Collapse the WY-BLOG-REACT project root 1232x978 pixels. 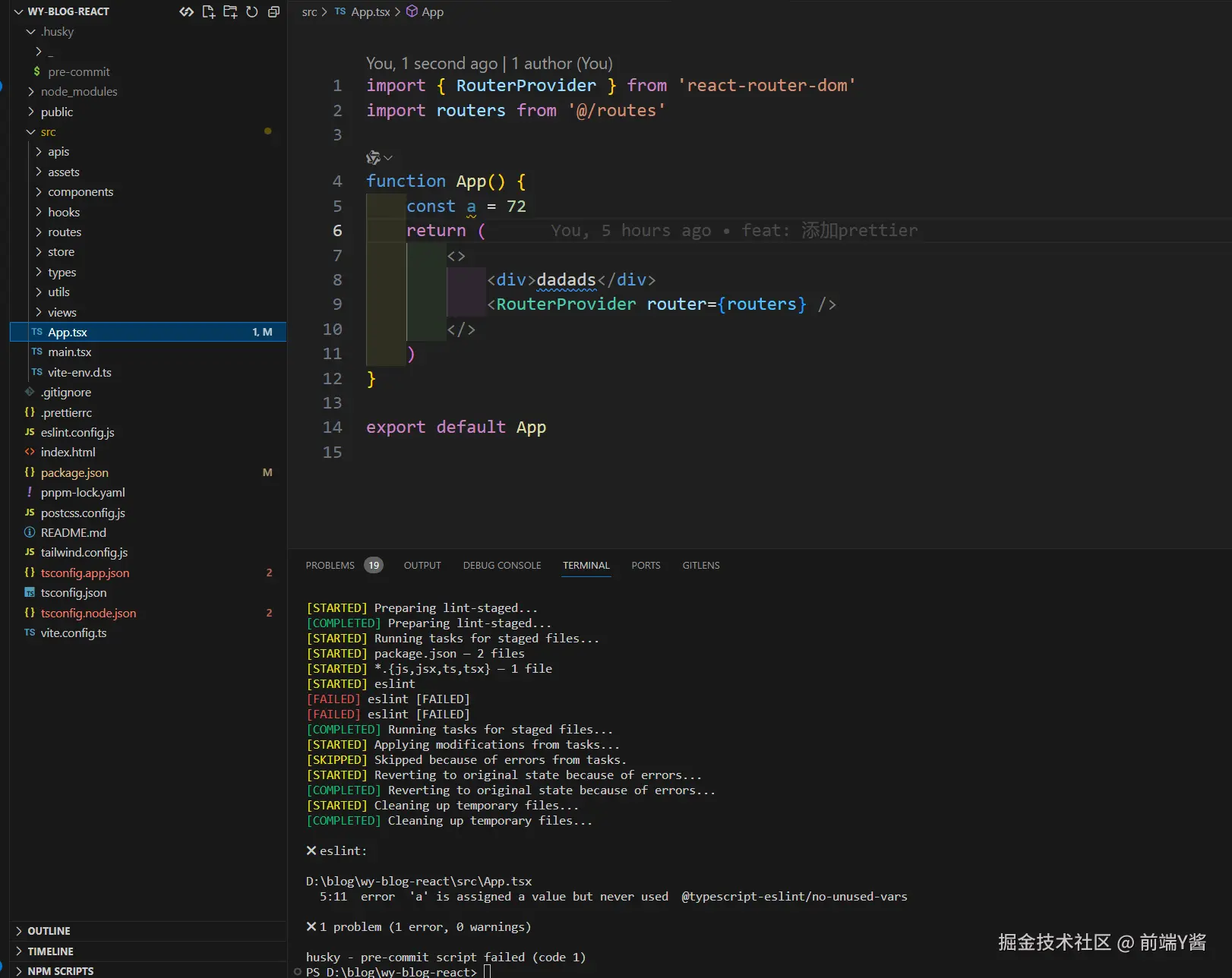18,11
